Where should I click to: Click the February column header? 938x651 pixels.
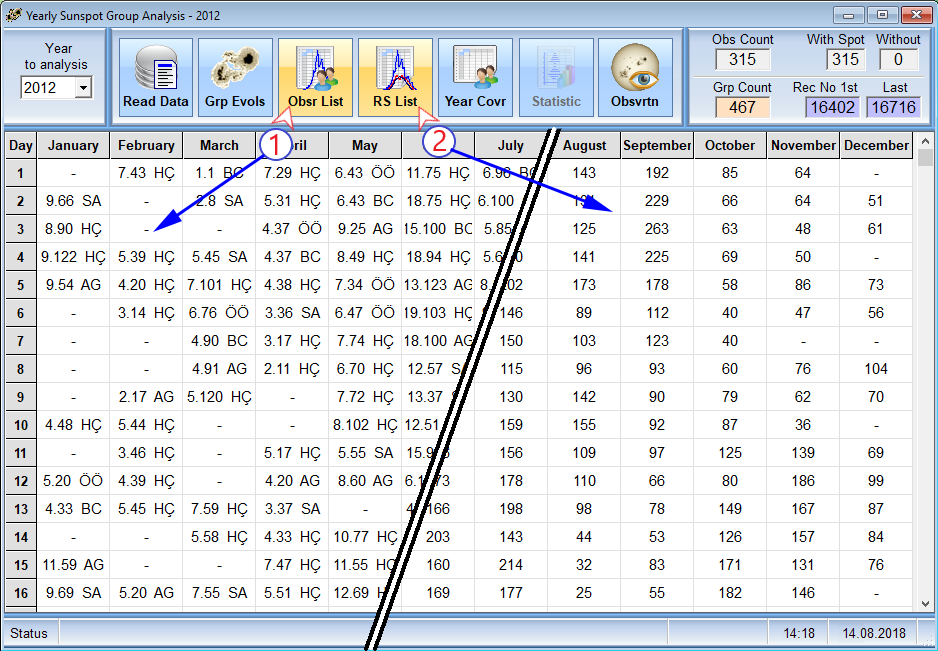(x=146, y=145)
